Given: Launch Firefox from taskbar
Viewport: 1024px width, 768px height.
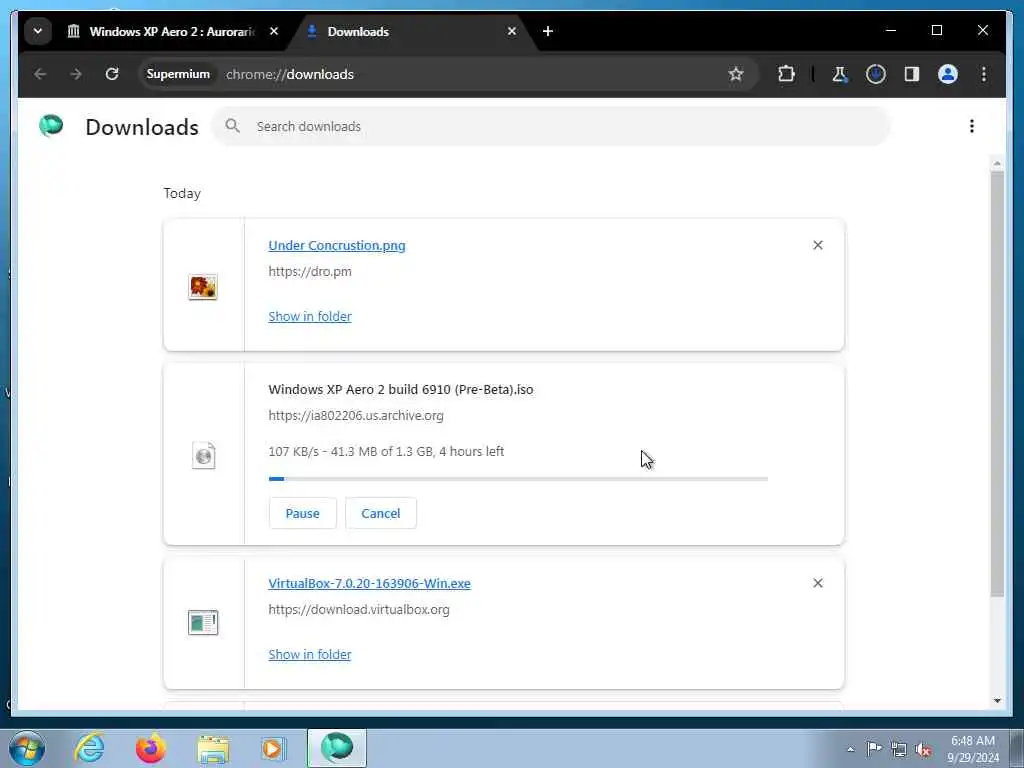Looking at the screenshot, I should pyautogui.click(x=151, y=748).
